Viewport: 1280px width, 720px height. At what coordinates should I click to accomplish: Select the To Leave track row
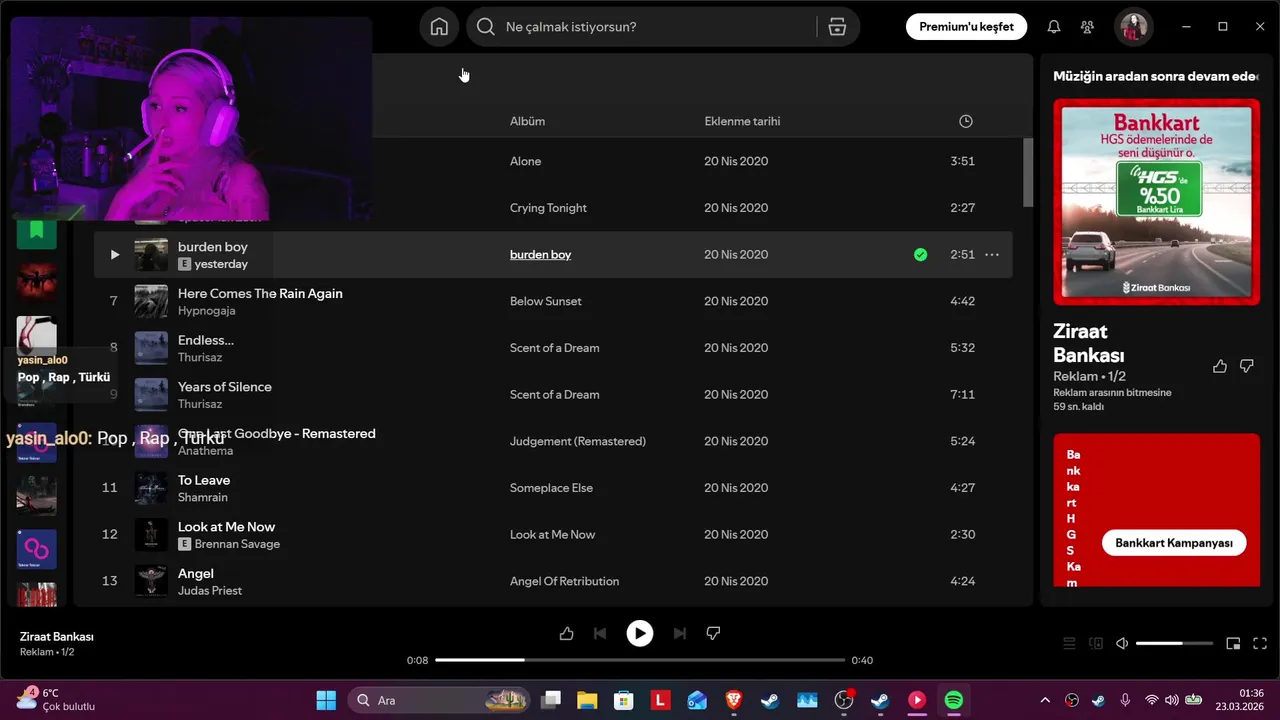coord(553,488)
